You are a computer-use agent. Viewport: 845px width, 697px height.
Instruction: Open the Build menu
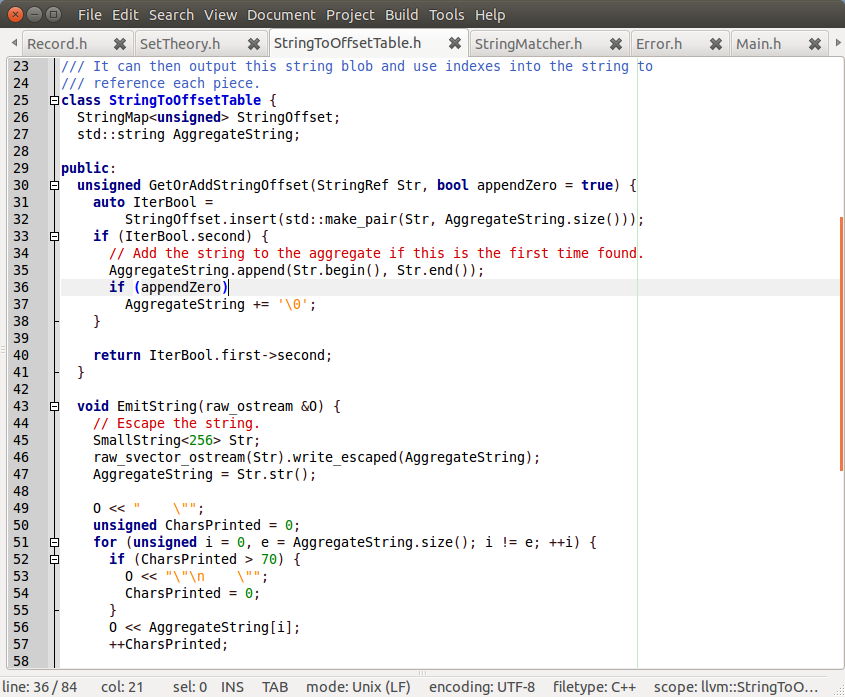(401, 15)
